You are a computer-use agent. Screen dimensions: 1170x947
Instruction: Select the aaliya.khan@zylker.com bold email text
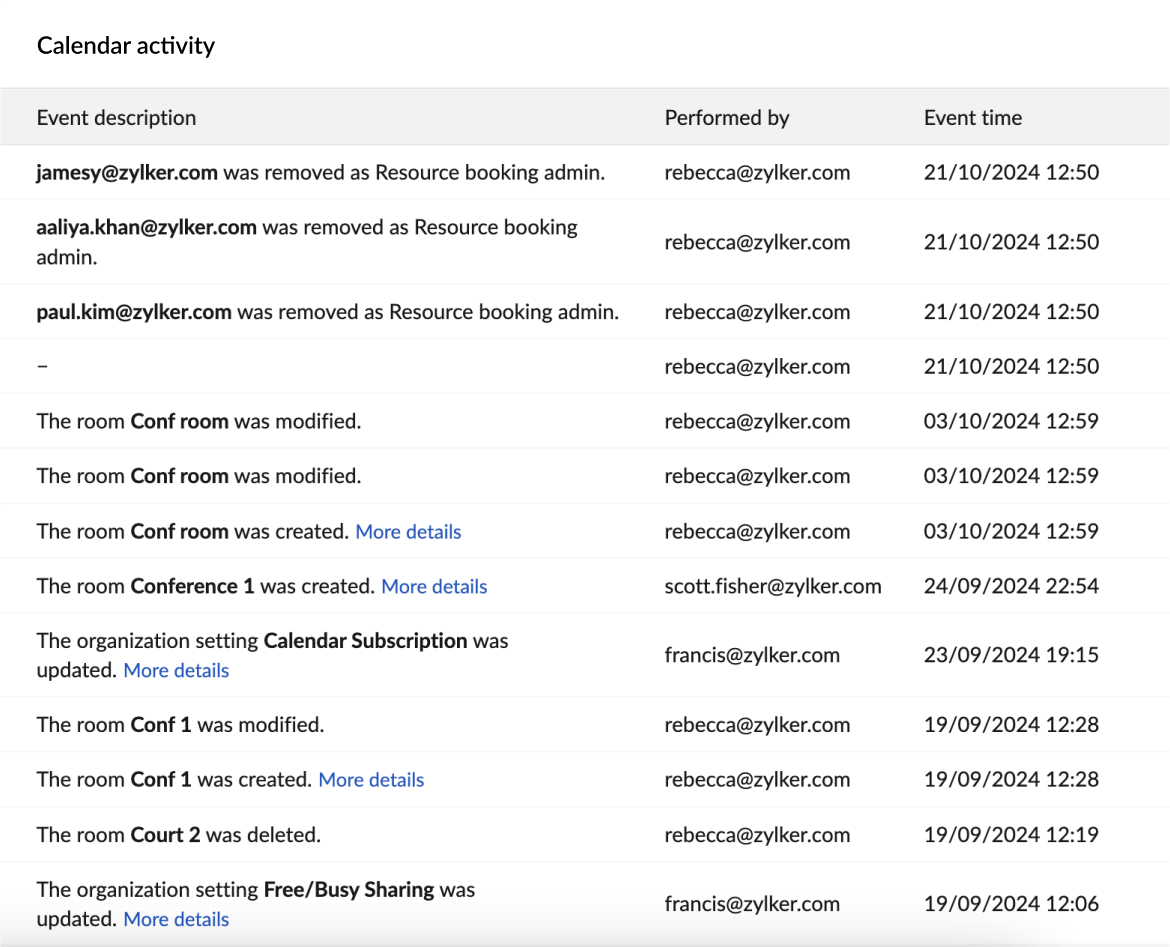(147, 228)
